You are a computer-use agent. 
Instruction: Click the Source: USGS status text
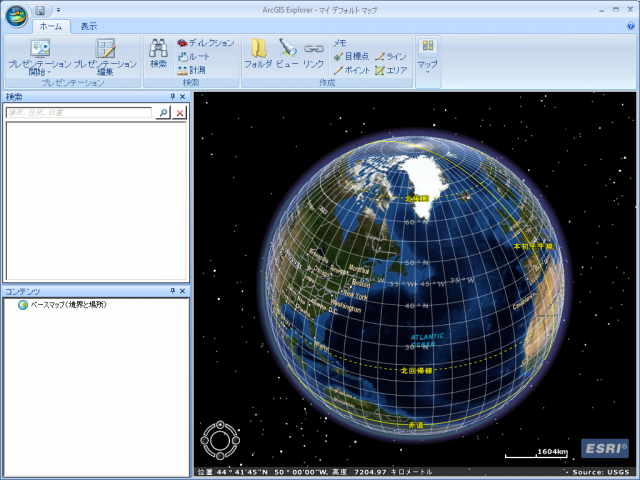click(600, 472)
